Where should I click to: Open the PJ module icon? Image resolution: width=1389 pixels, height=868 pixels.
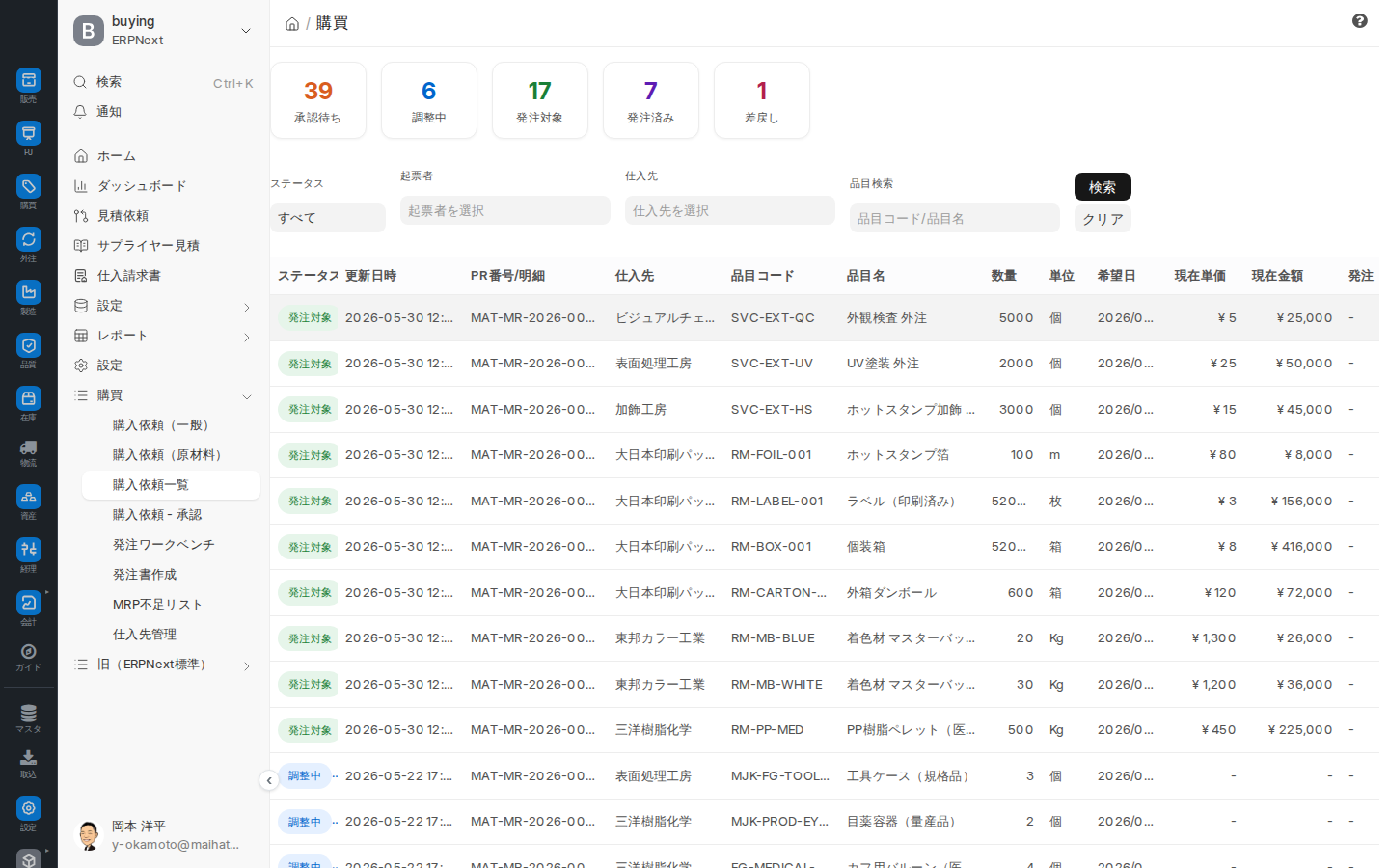[x=28, y=133]
